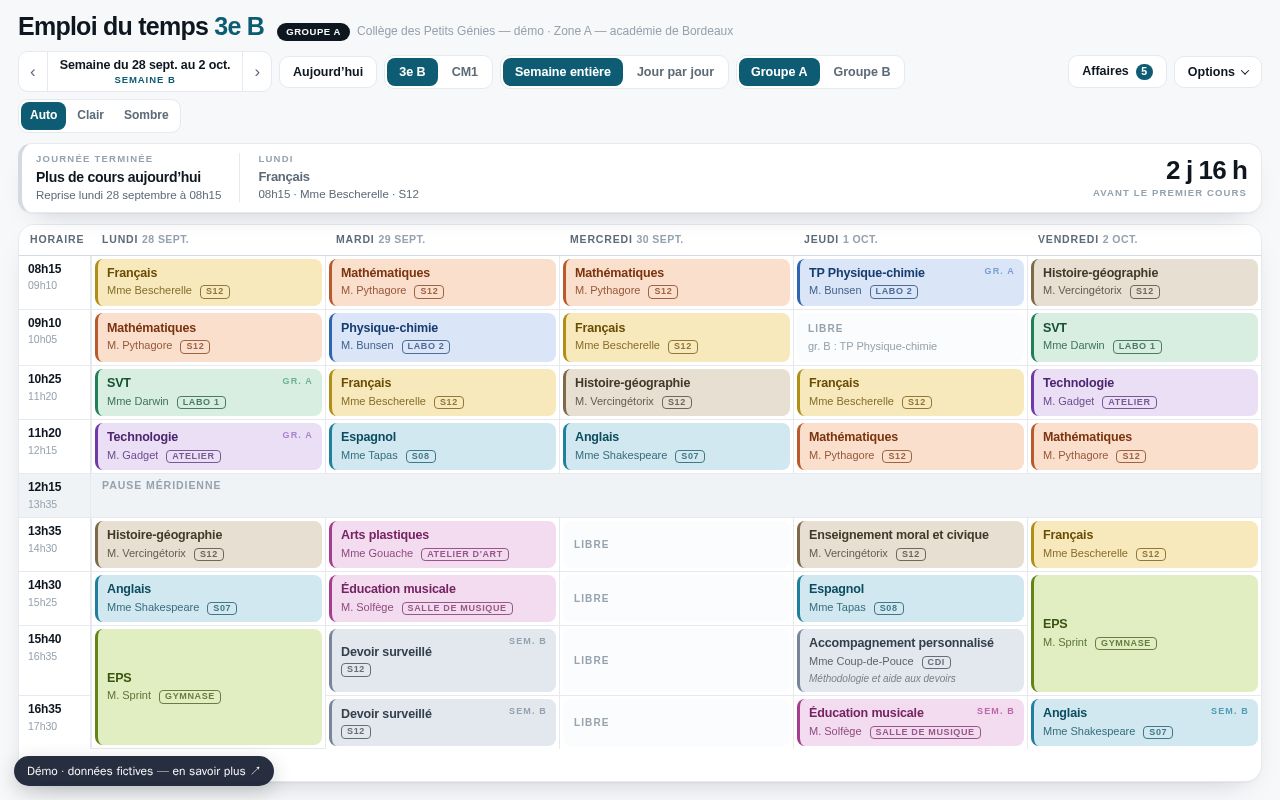Go to previous week with left chevron

[33, 72]
